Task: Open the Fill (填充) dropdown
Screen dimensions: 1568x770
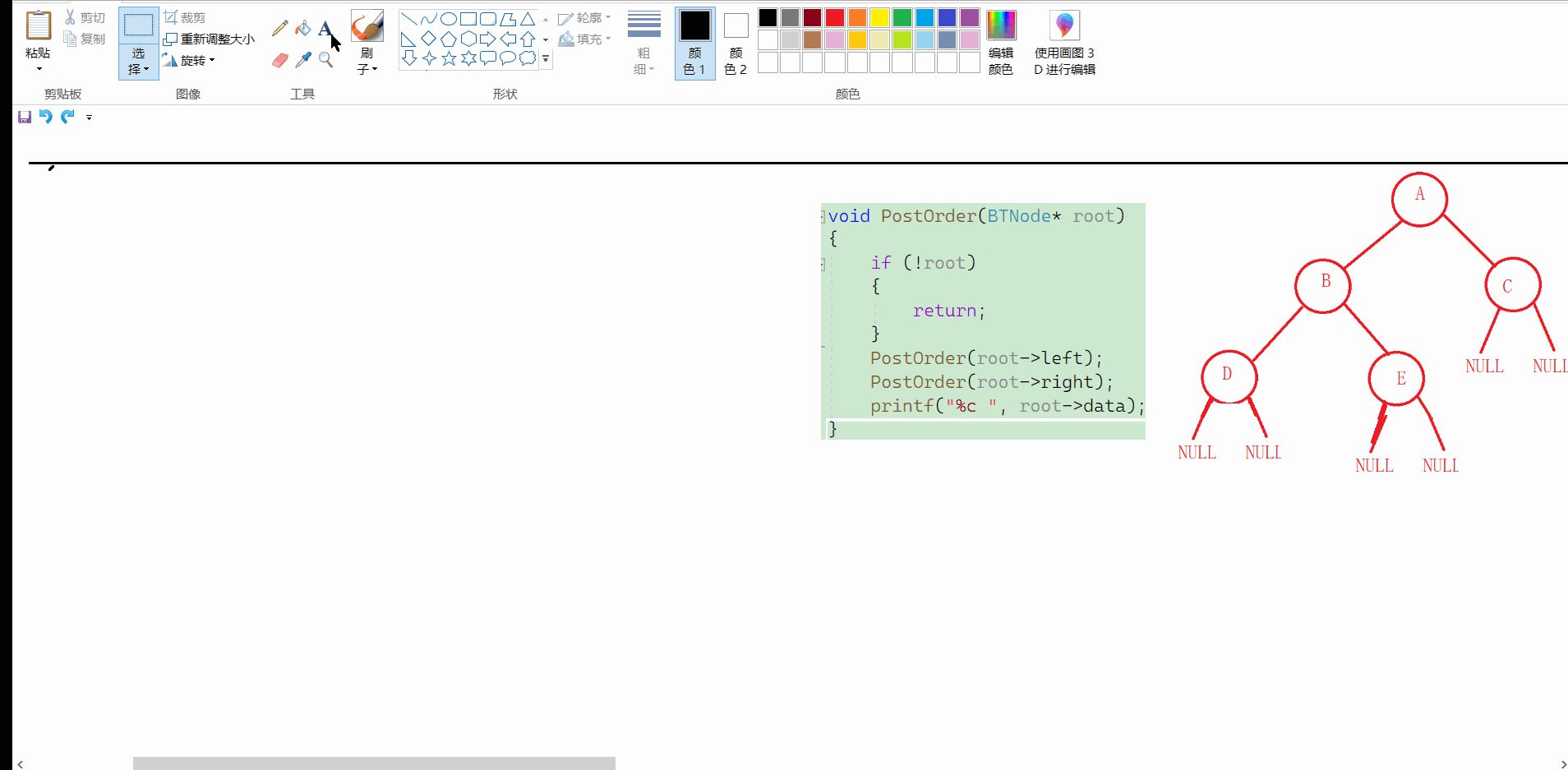Action: tap(584, 39)
